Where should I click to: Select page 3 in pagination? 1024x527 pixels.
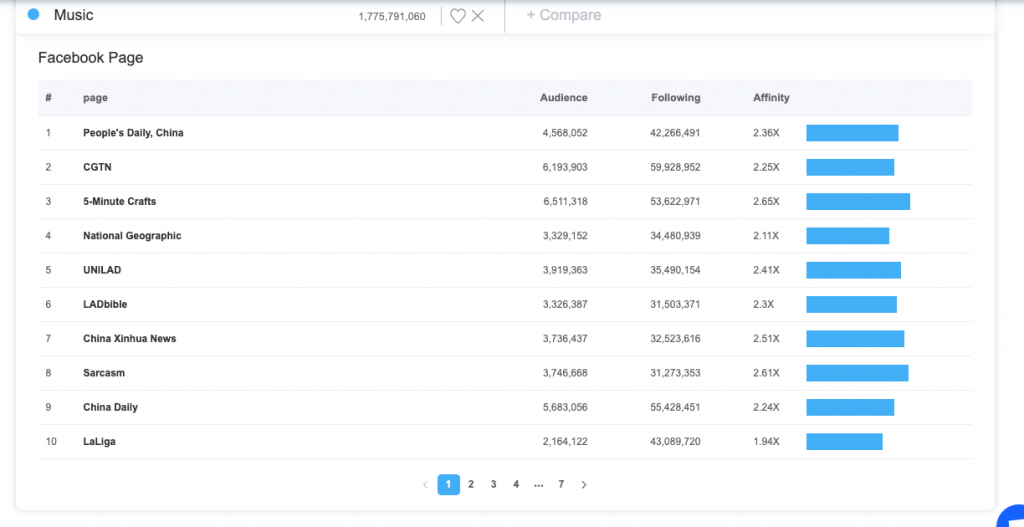(494, 485)
